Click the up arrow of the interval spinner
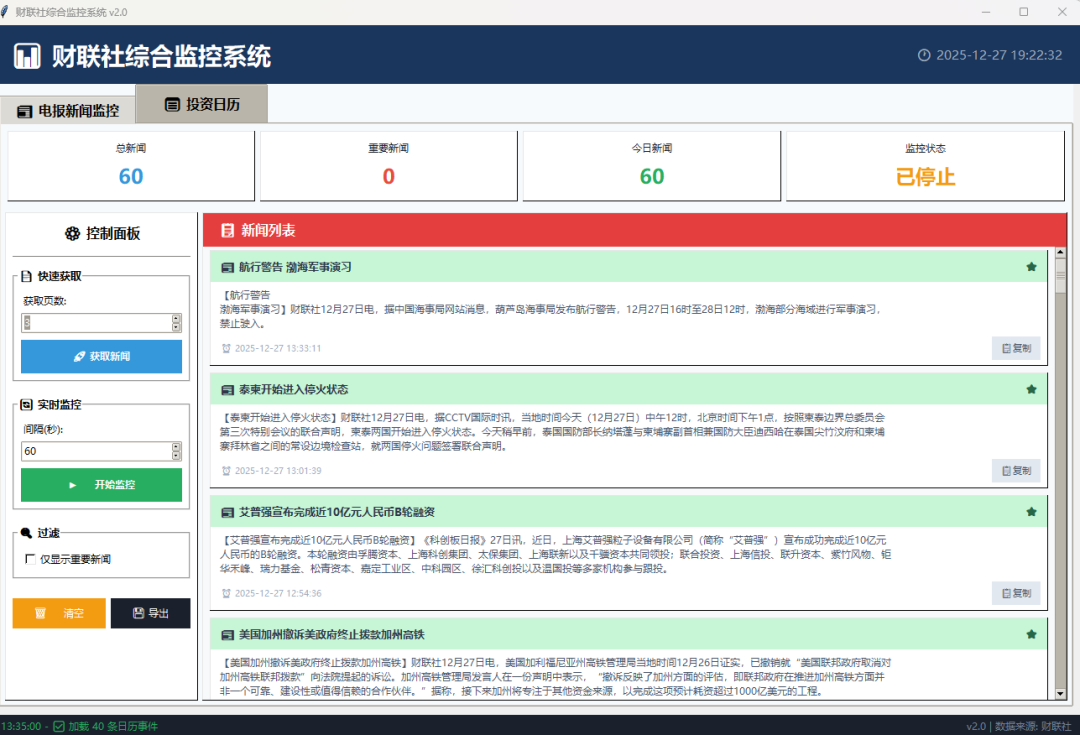 pyautogui.click(x=177, y=448)
